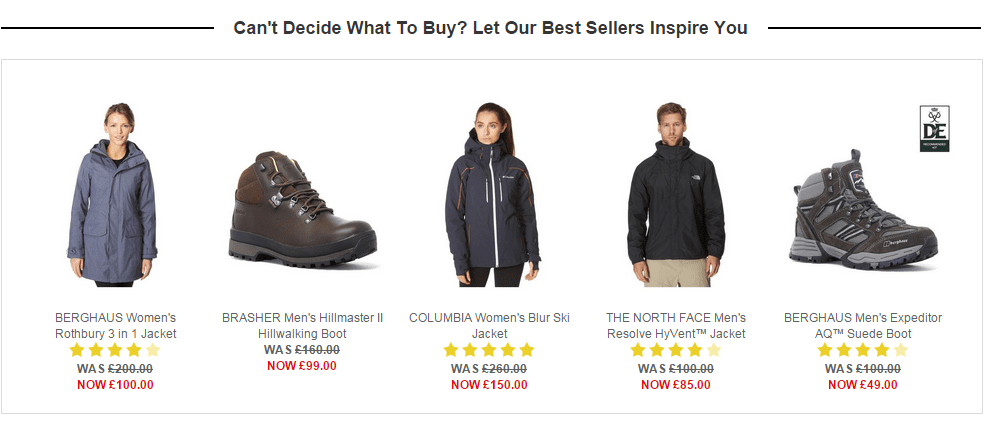Click star rating under Berghaus Expeditor Boot
This screenshot has width=994, height=433.
[x=863, y=351]
